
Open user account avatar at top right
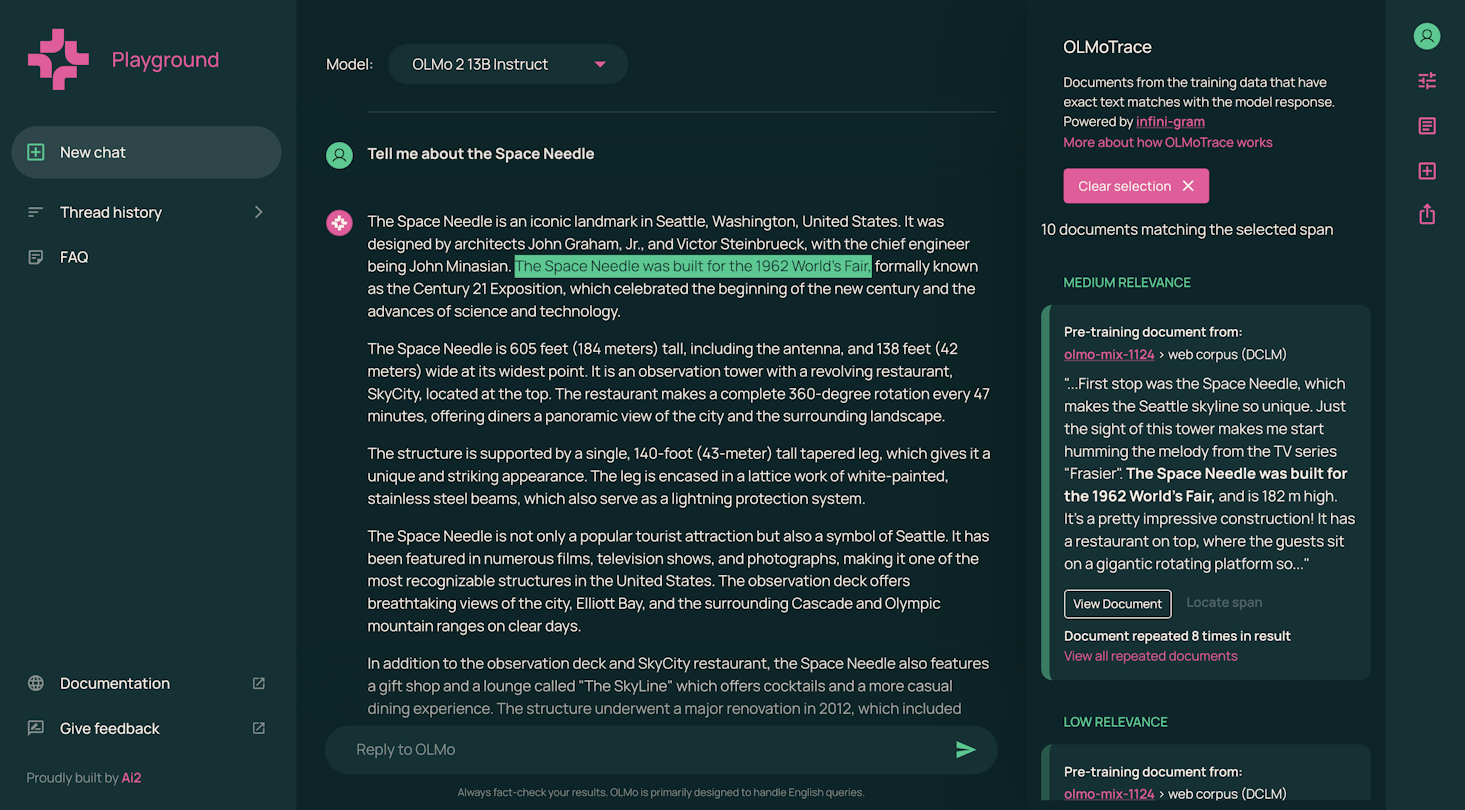(1427, 36)
